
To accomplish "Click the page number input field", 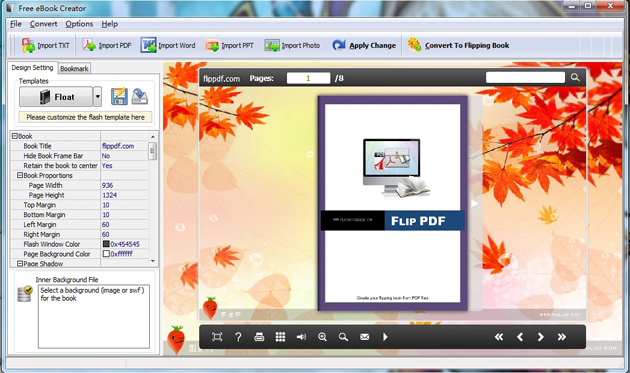I will click(x=308, y=78).
